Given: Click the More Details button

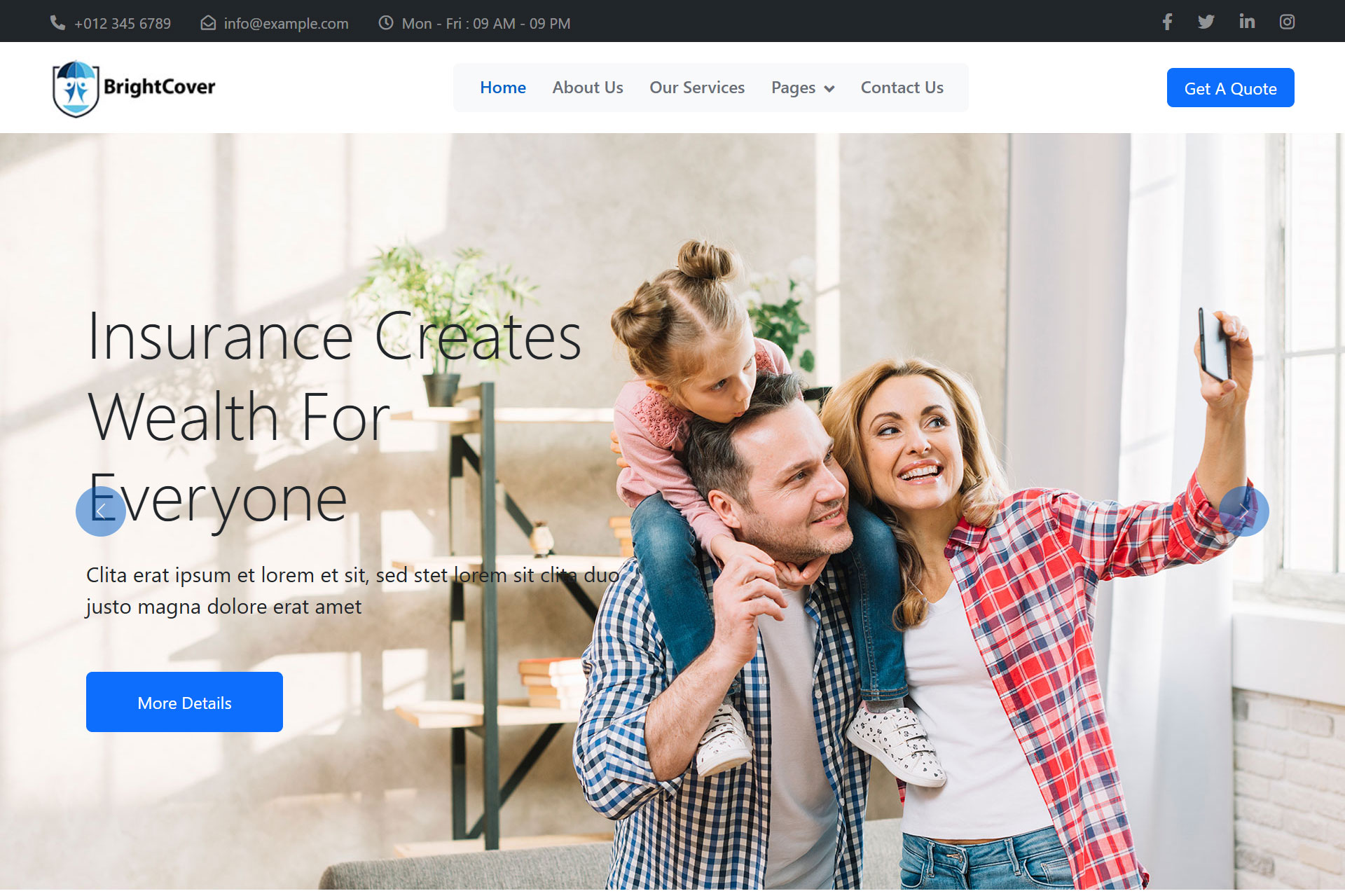Looking at the screenshot, I should click(x=184, y=702).
